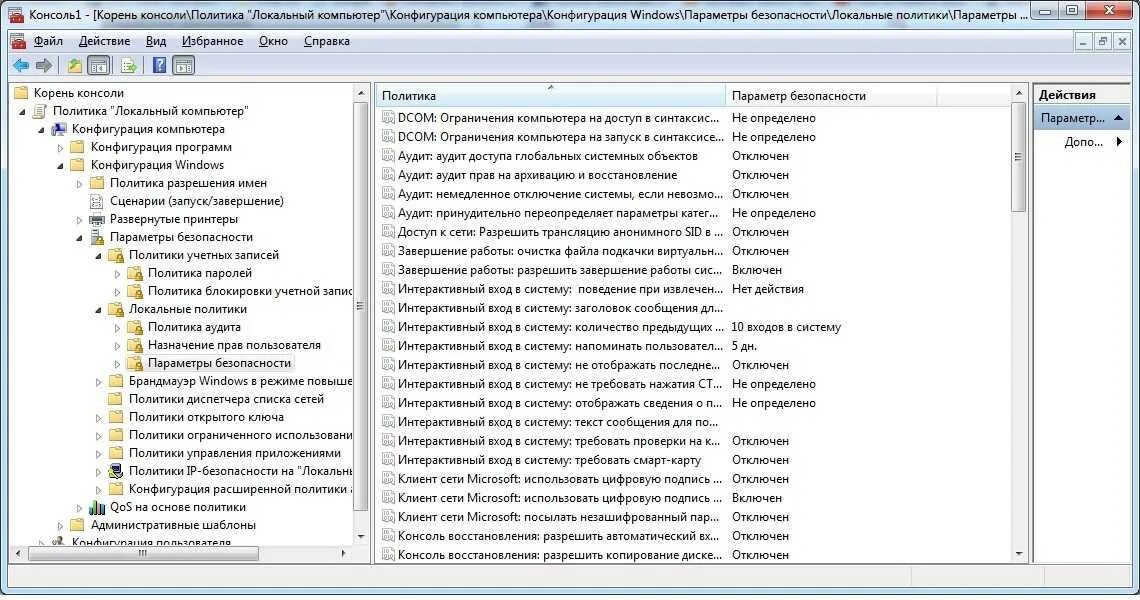The width and height of the screenshot is (1140, 600).
Task: Click the policy list vertical scrollbar thumb
Action: coord(1019,156)
